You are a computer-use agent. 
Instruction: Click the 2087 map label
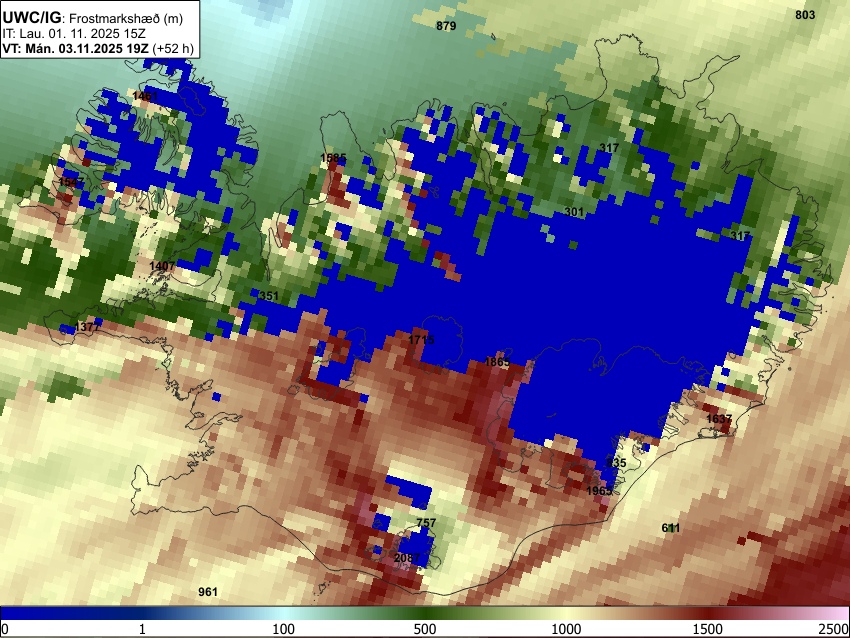pos(407,558)
